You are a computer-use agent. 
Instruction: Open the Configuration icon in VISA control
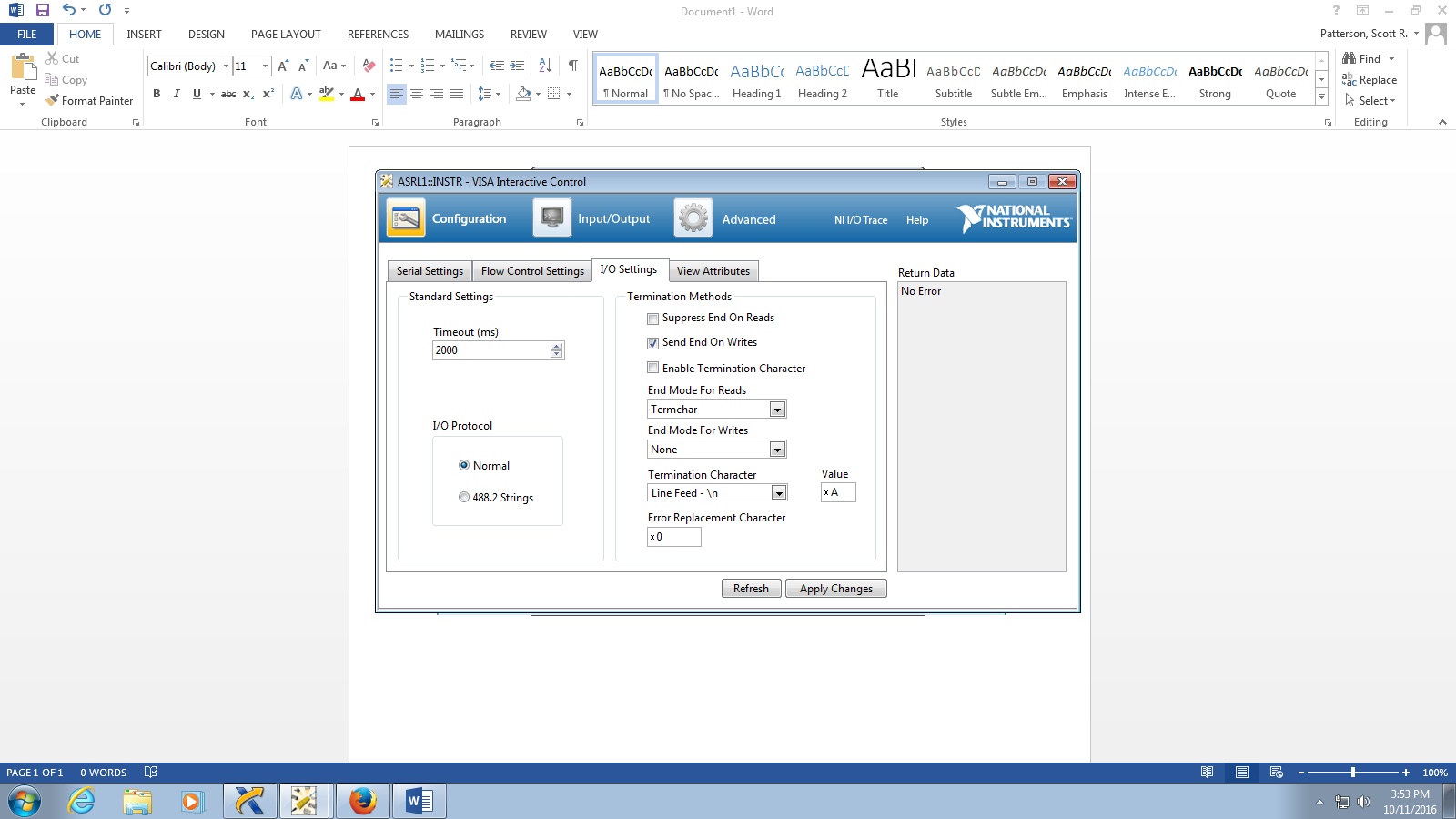(x=406, y=218)
